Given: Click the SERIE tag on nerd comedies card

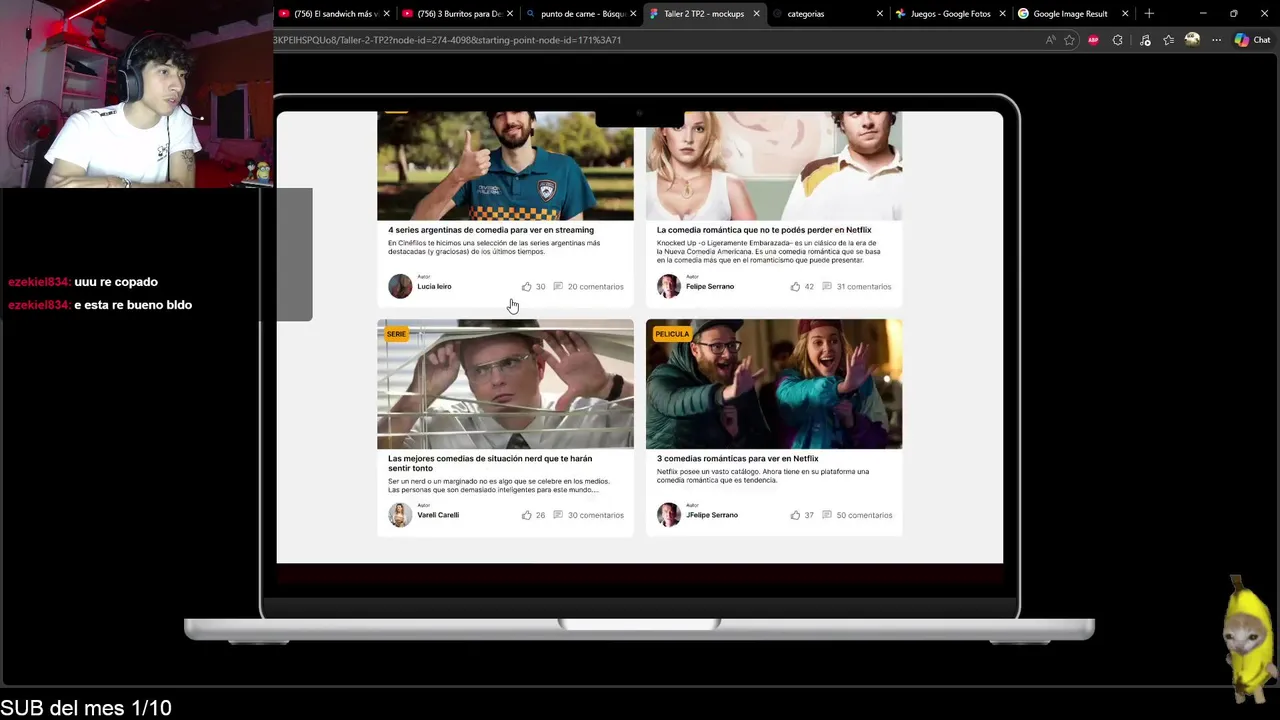Looking at the screenshot, I should pyautogui.click(x=396, y=334).
